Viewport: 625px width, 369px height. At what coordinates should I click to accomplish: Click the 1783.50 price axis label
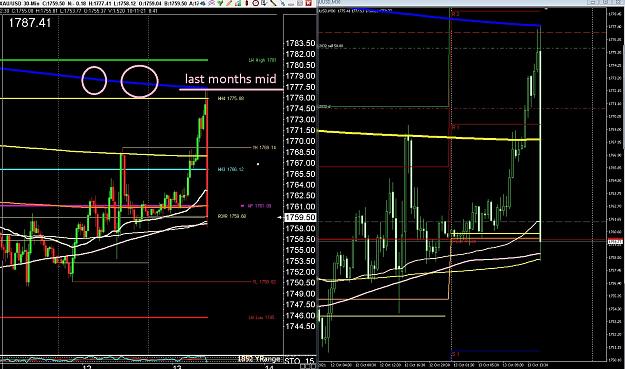pyautogui.click(x=300, y=43)
